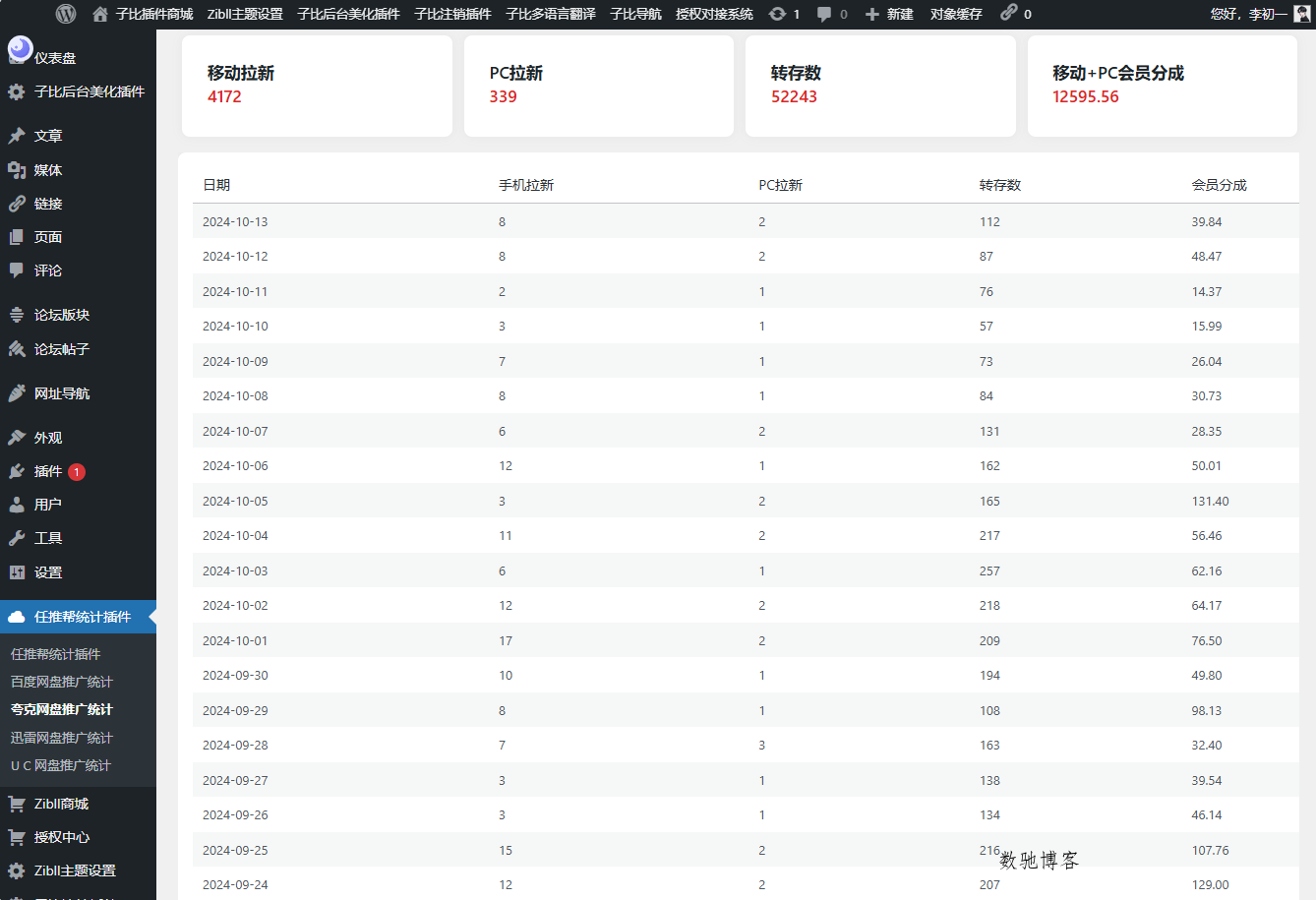The image size is (1316, 900).
Task: Click the wrench icon beside 工具
Action: [x=17, y=538]
